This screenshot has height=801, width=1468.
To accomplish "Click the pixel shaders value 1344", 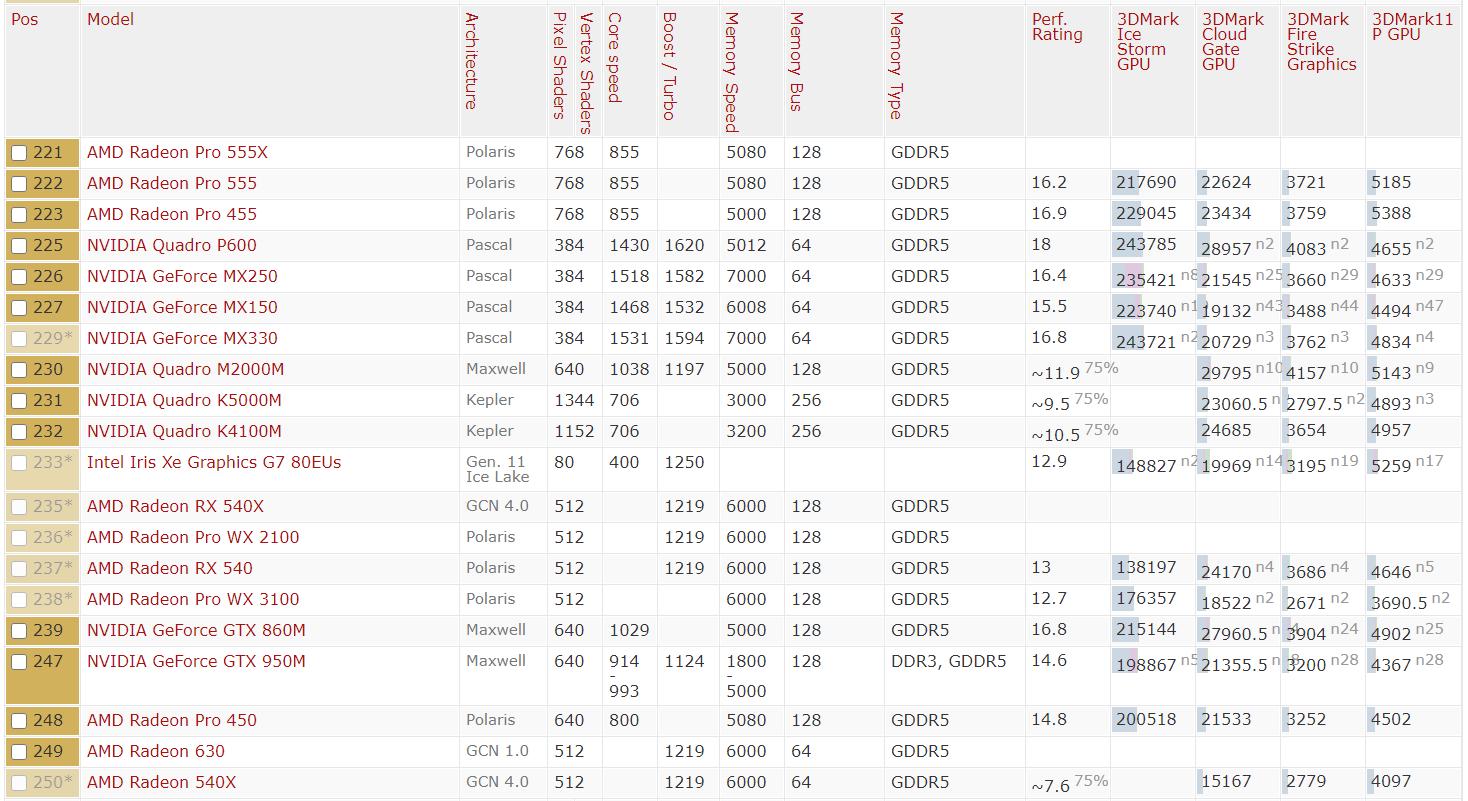I will 574,401.
